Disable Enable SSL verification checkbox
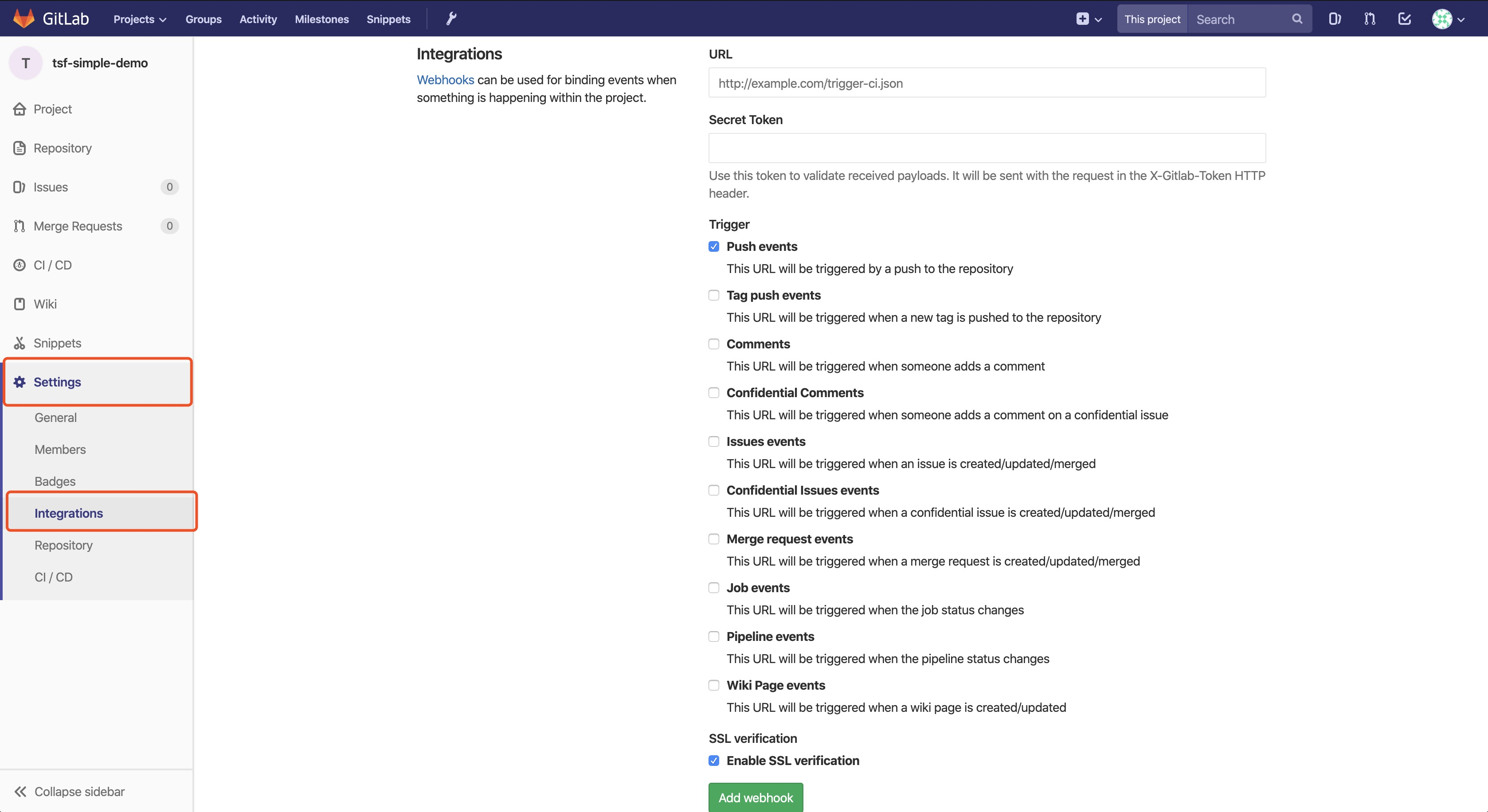Viewport: 1488px width, 812px height. 714,761
